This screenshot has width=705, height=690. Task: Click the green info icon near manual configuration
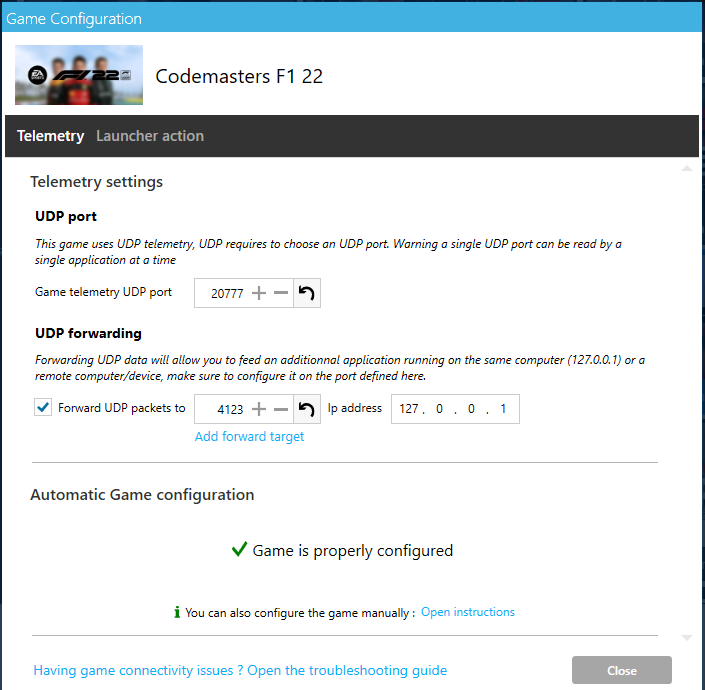click(177, 612)
